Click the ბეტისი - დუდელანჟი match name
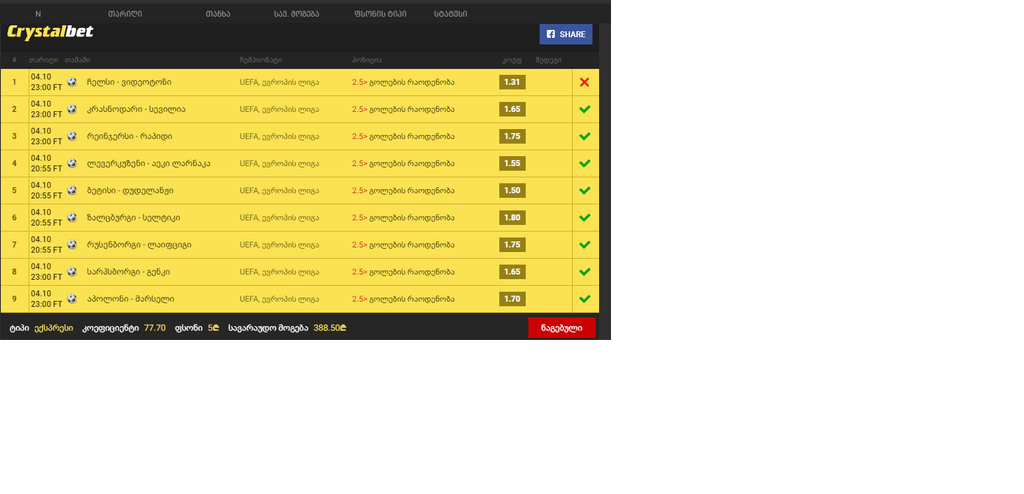This screenshot has height=494, width=1024. 130,191
